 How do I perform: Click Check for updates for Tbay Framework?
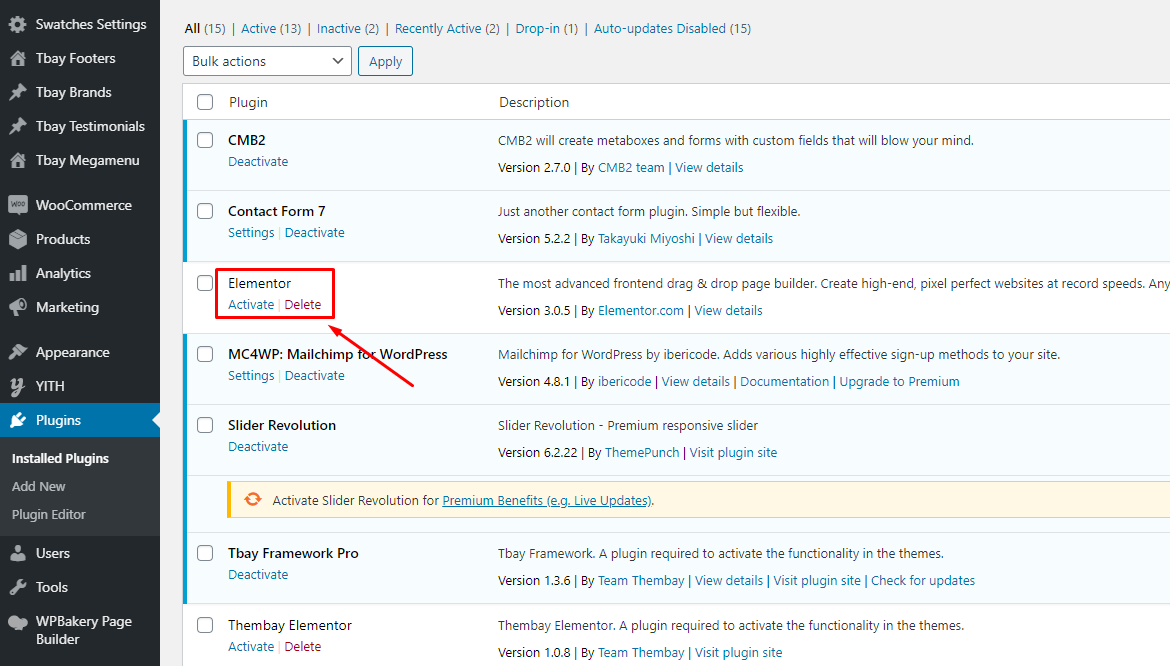[x=923, y=581]
